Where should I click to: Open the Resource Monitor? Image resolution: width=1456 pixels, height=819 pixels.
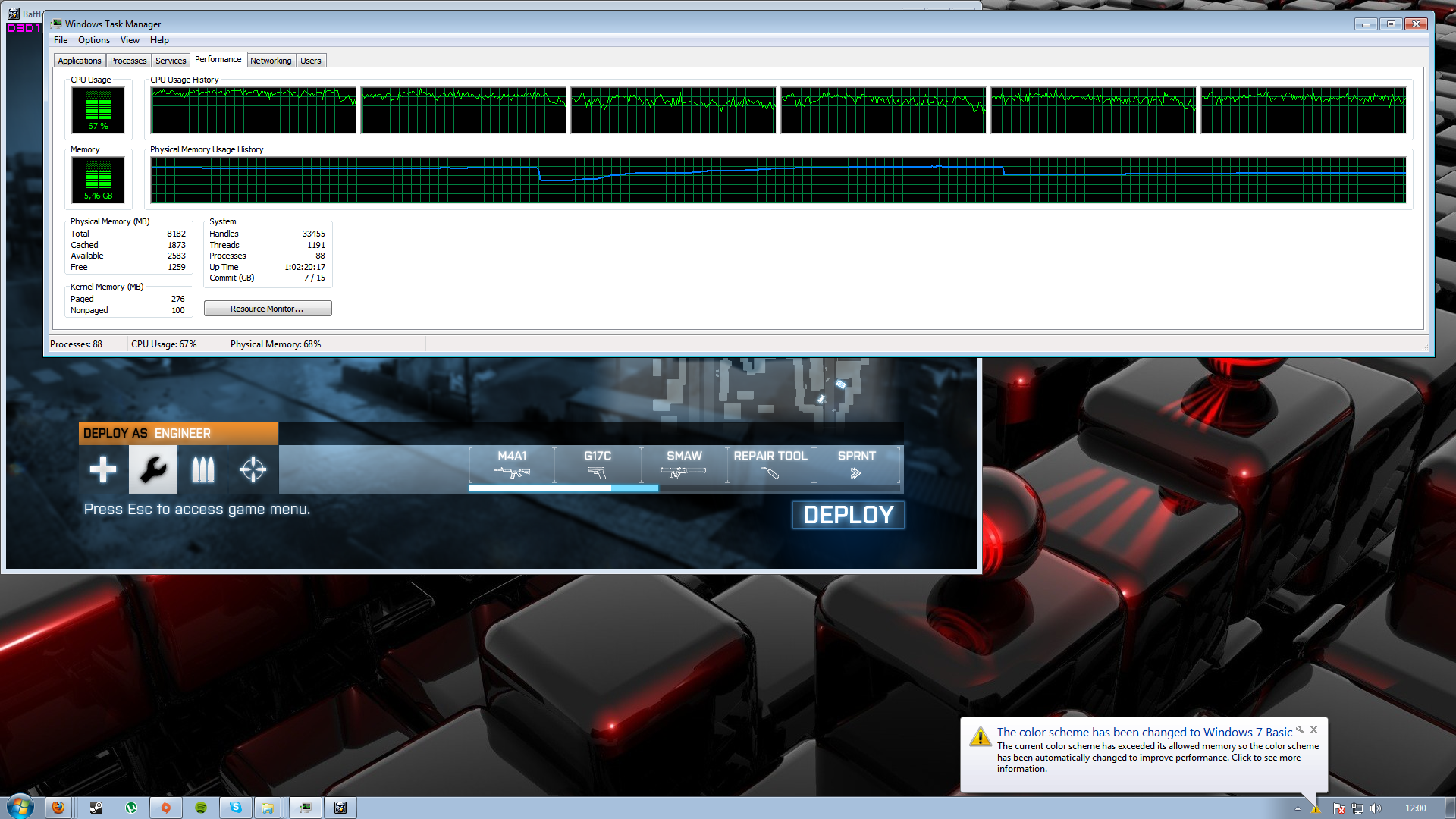pyautogui.click(x=268, y=309)
